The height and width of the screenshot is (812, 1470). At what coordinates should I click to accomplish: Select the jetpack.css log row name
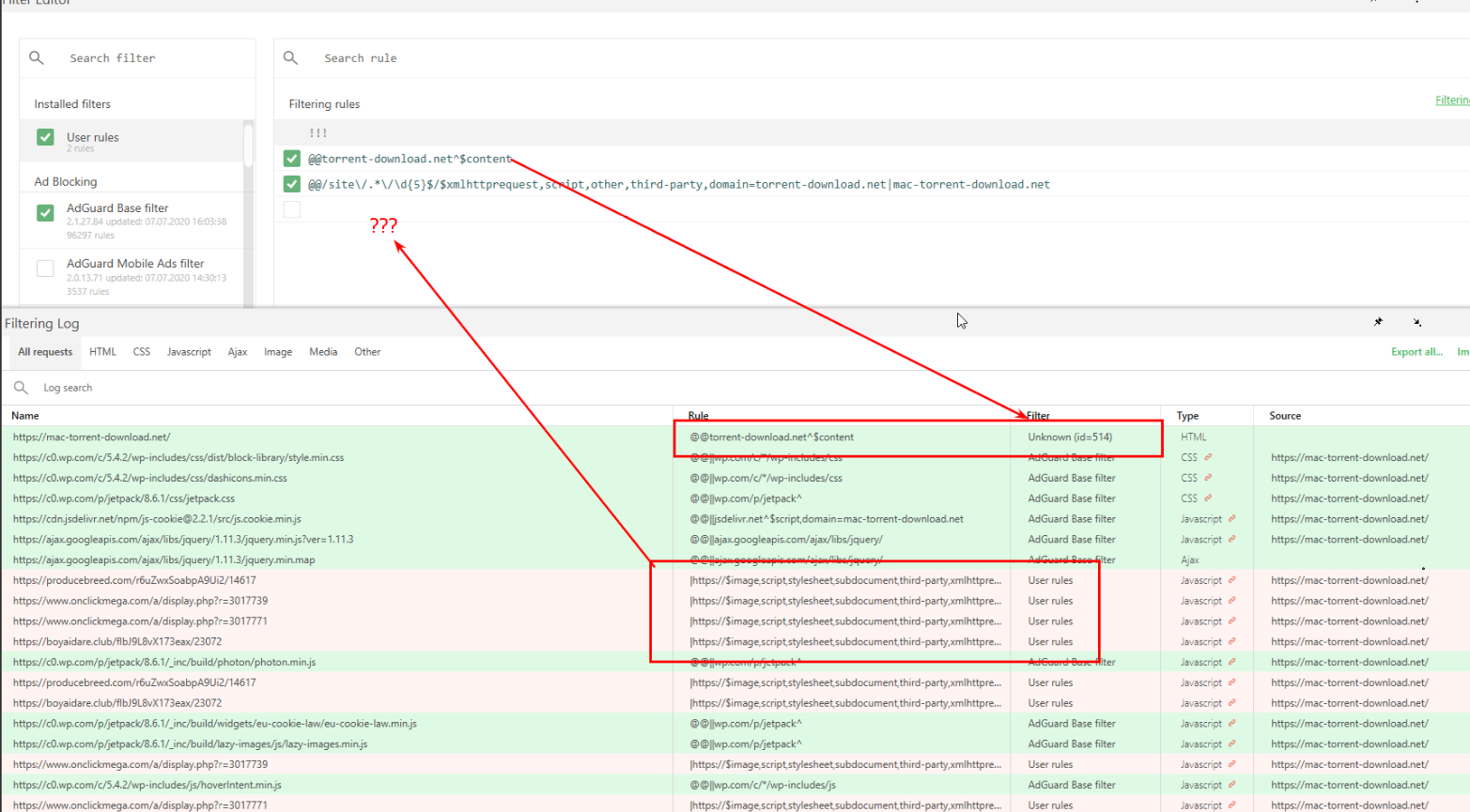(x=124, y=498)
